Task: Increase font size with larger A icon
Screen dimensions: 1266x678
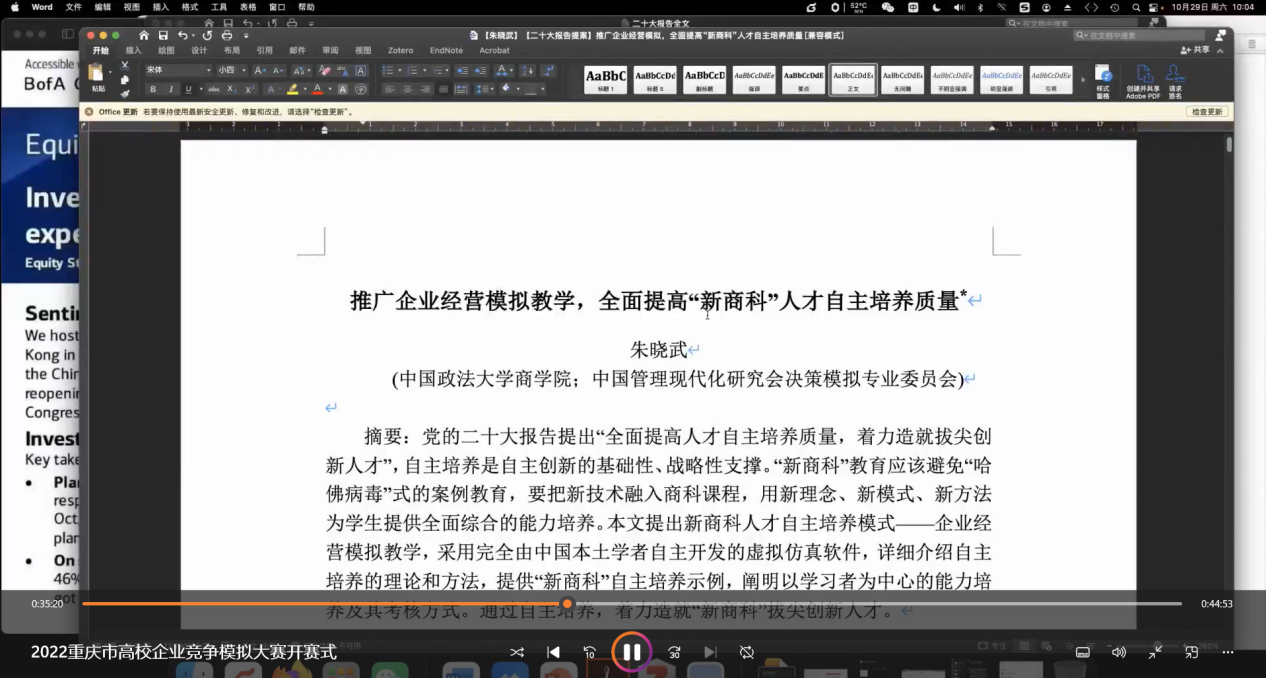Action: point(260,70)
